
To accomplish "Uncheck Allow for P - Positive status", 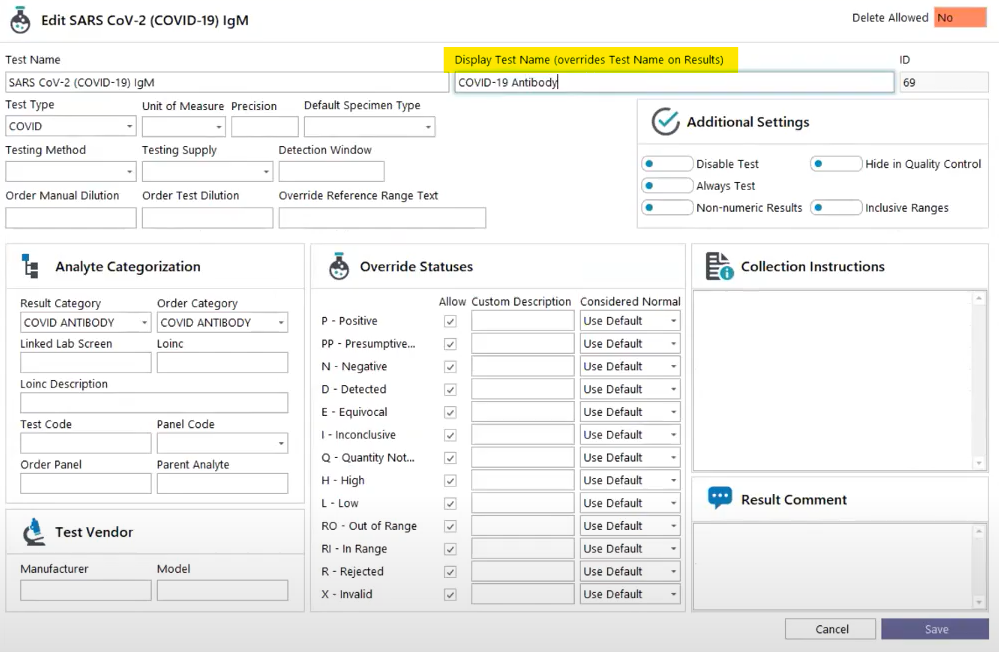I will click(x=450, y=321).
